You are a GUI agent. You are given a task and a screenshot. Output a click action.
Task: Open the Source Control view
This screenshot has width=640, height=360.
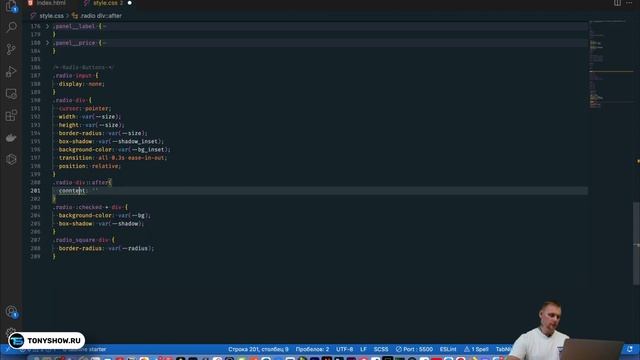coord(11,49)
